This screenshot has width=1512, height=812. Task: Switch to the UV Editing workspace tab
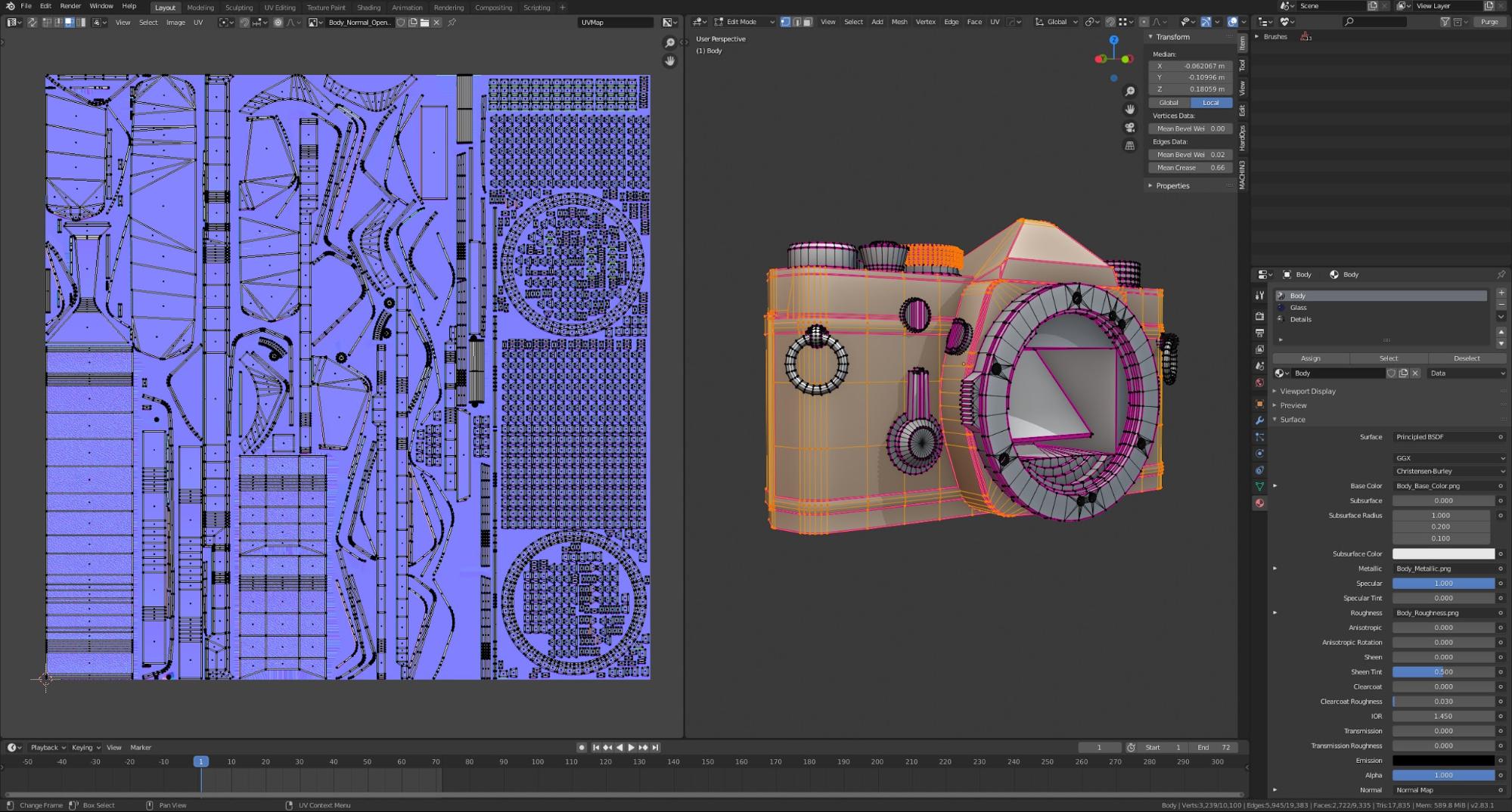(279, 8)
